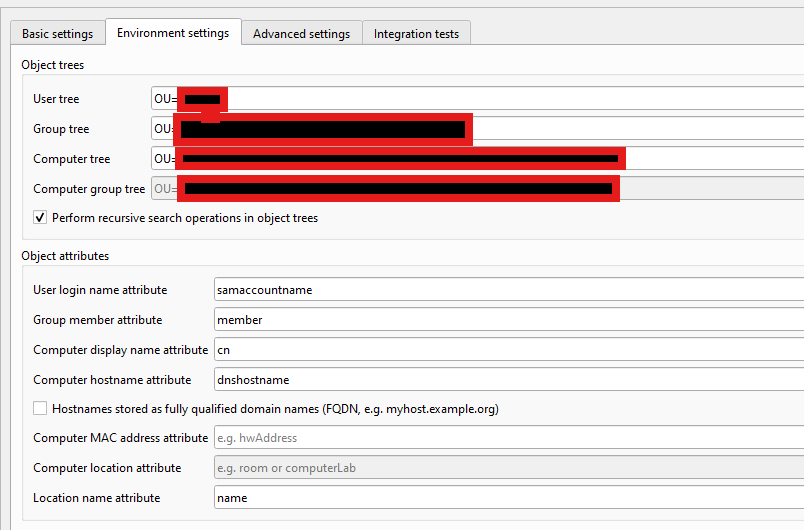
Task: Click the Group member attribute label
Action: (97, 320)
